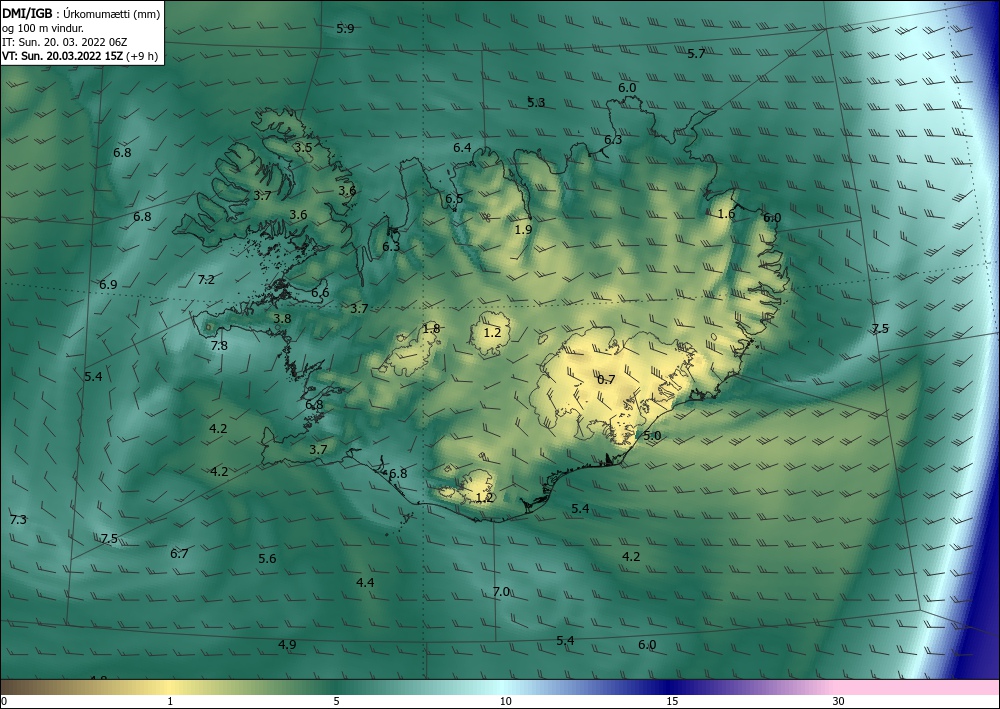Click the 3.8 value on Snæfellsnes
Image resolution: width=1000 pixels, height=709 pixels.
pos(283,319)
